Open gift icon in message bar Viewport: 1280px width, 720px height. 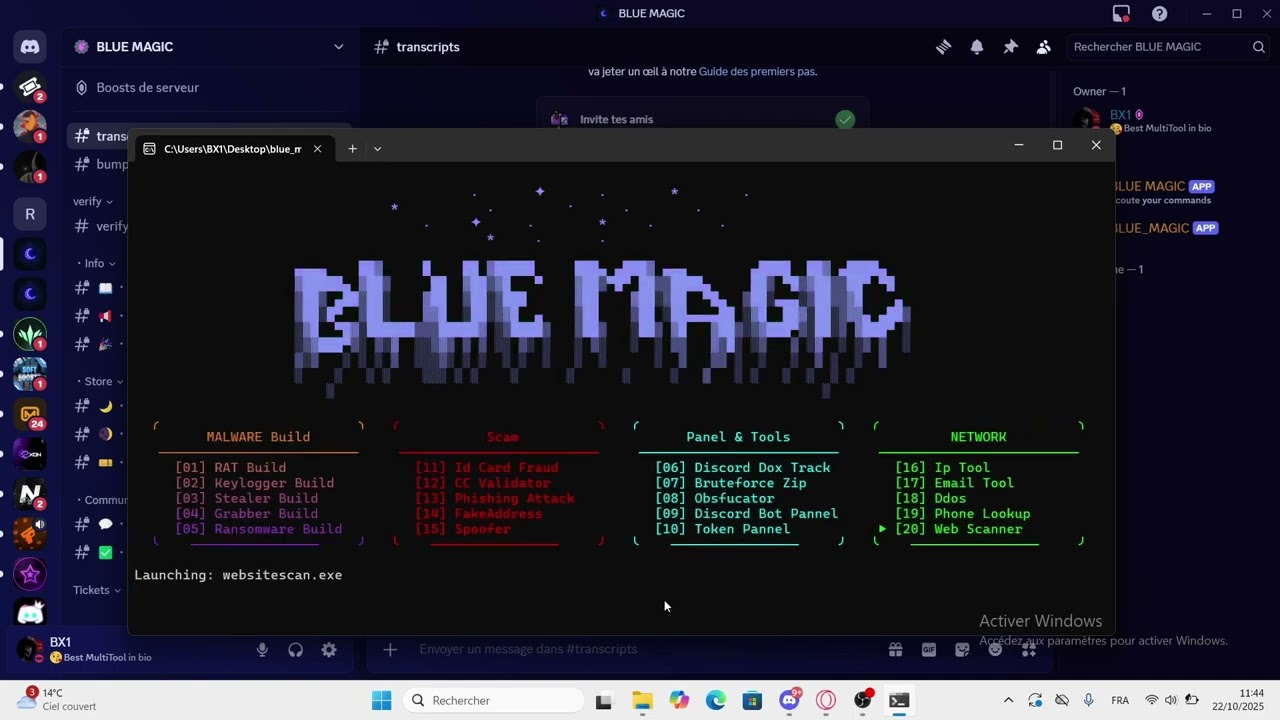(x=895, y=650)
